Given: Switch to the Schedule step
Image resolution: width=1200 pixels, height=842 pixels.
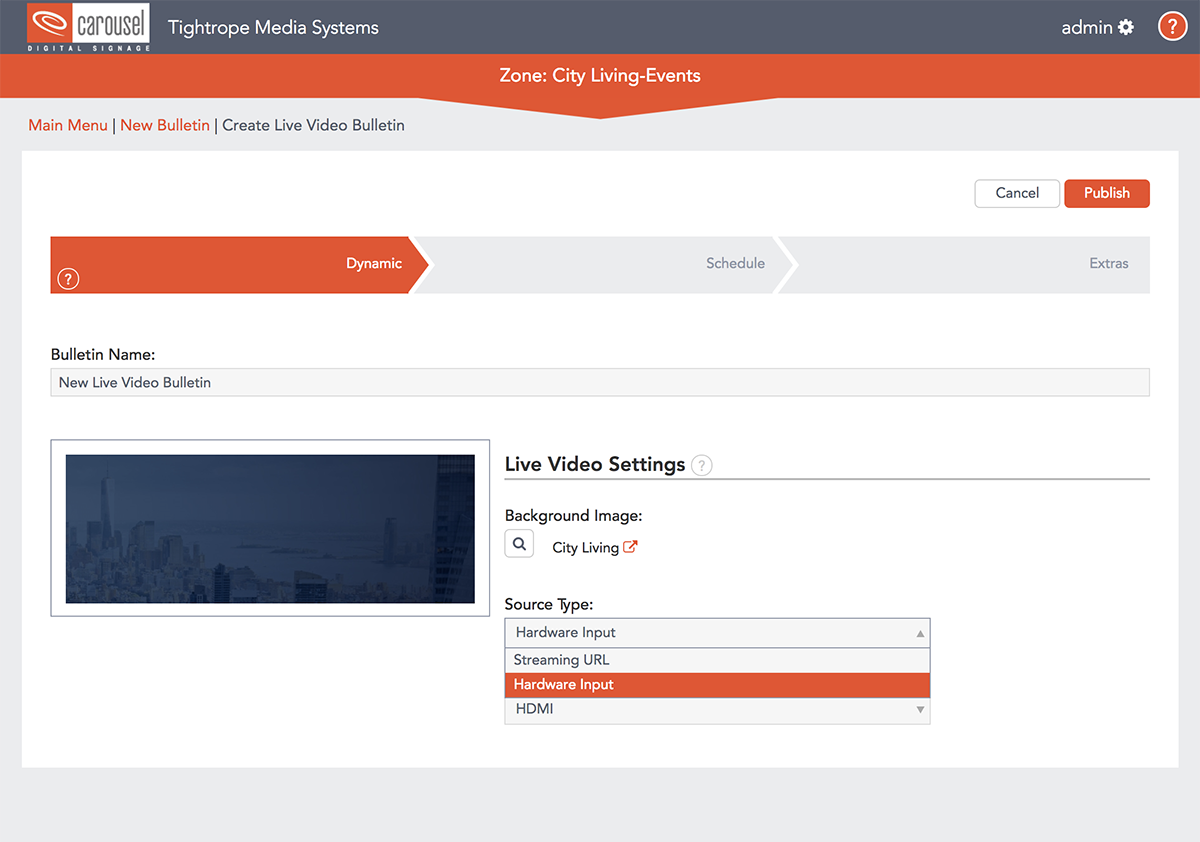Looking at the screenshot, I should 735,263.
